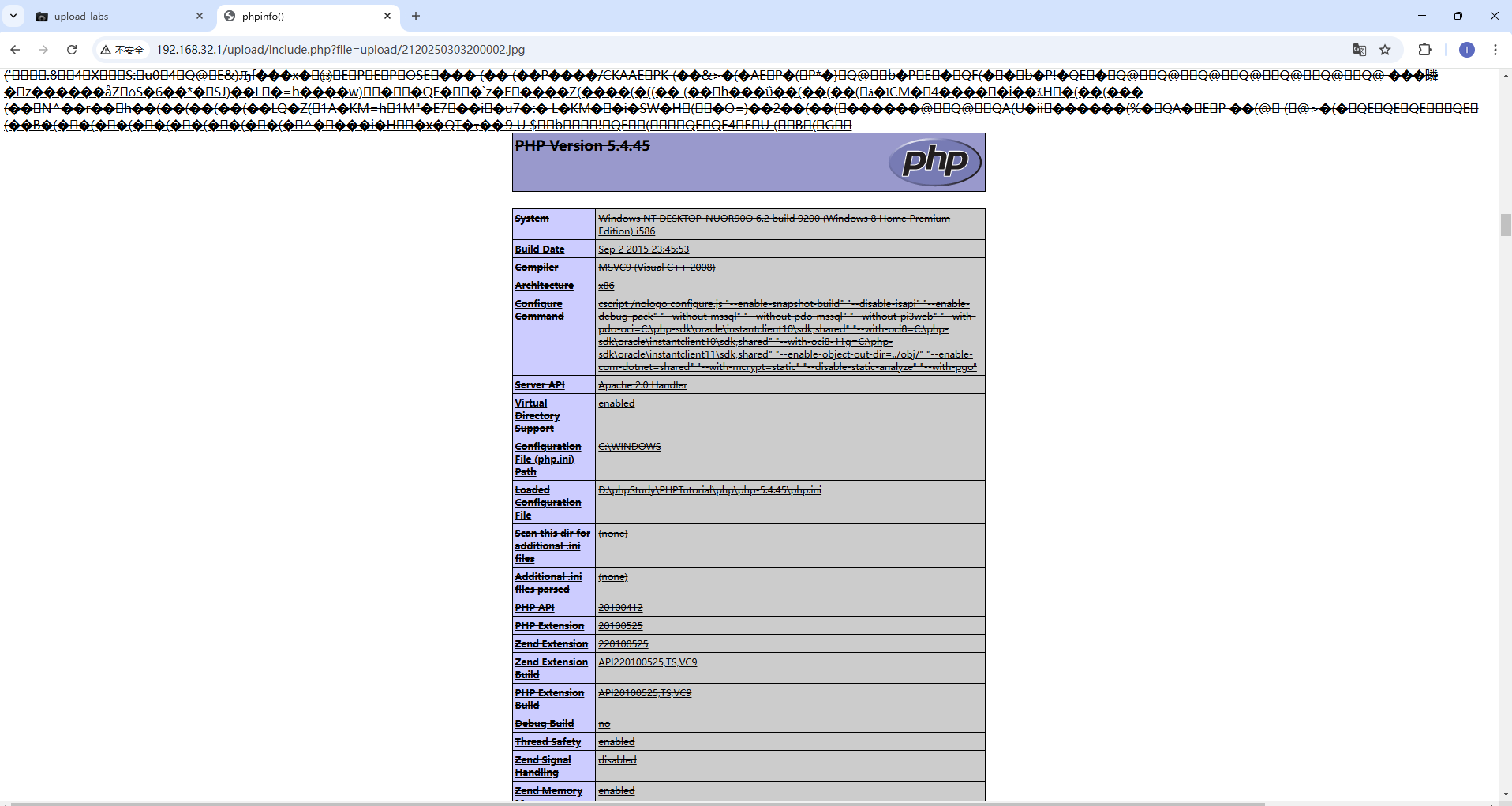Click the address bar URL
Screen dimensions: 1512x806
point(340,50)
